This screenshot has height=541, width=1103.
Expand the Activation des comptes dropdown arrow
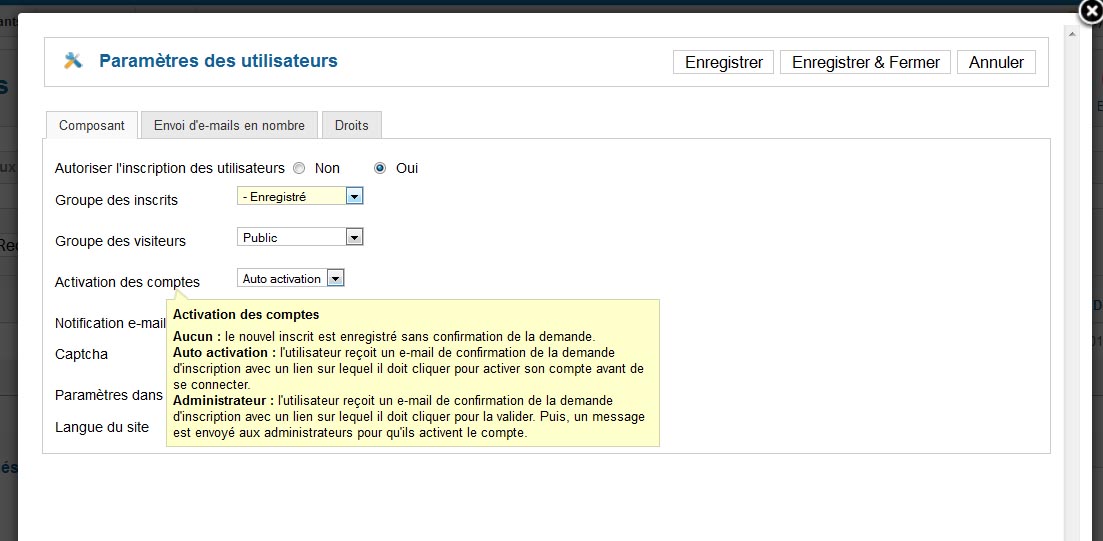336,279
